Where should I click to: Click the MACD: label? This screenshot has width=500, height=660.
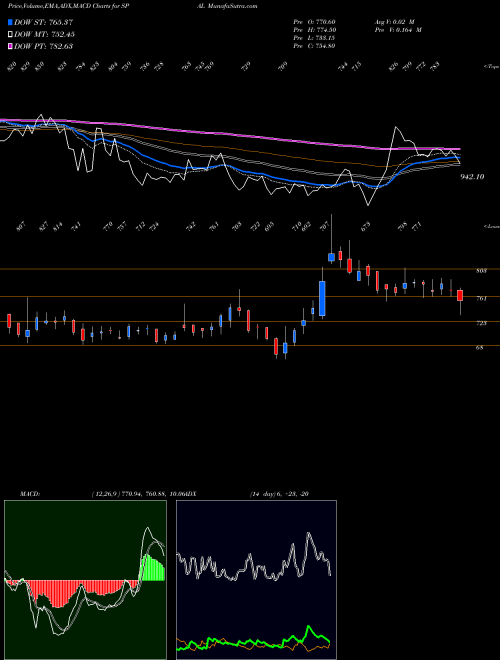click(x=29, y=494)
